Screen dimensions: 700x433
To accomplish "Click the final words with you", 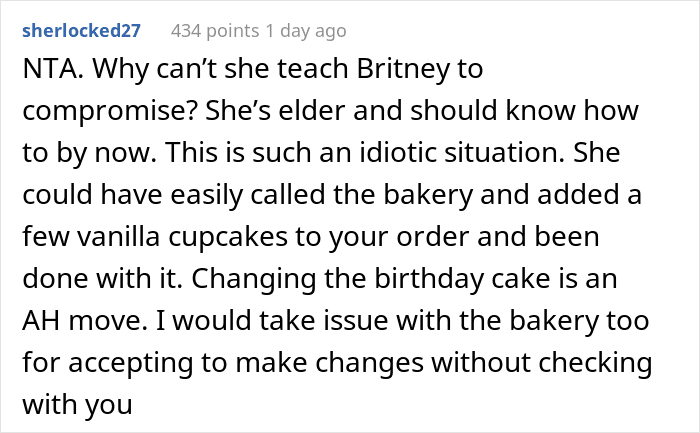I will pos(77,404).
